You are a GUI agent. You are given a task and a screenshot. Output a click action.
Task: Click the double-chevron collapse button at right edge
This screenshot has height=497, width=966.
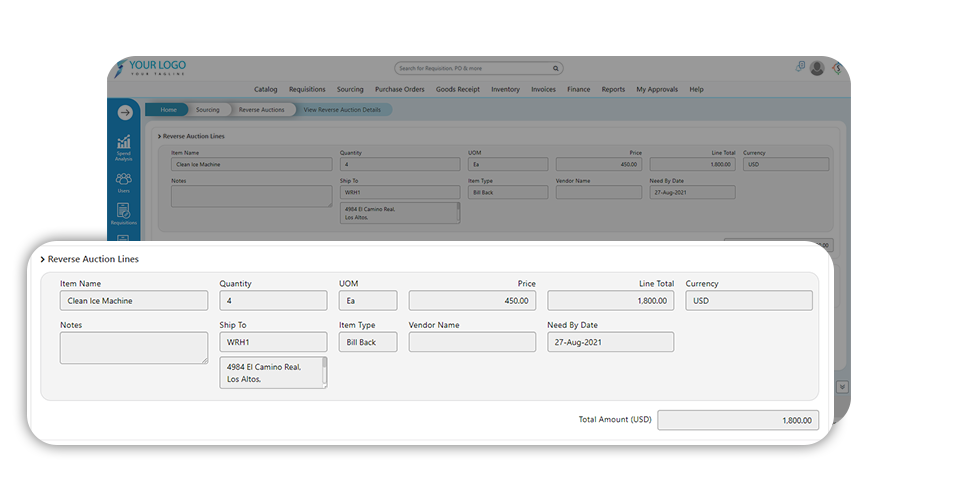point(842,387)
